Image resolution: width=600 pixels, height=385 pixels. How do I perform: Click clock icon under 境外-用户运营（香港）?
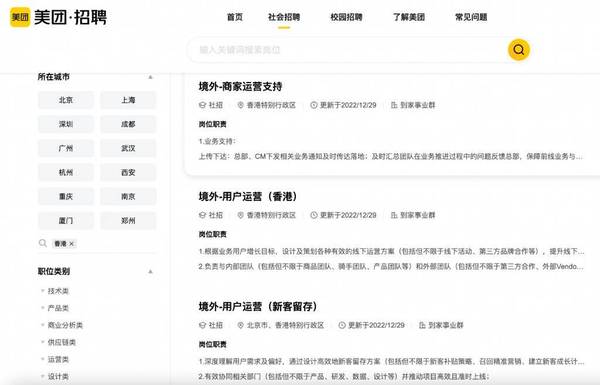[x=314, y=215]
